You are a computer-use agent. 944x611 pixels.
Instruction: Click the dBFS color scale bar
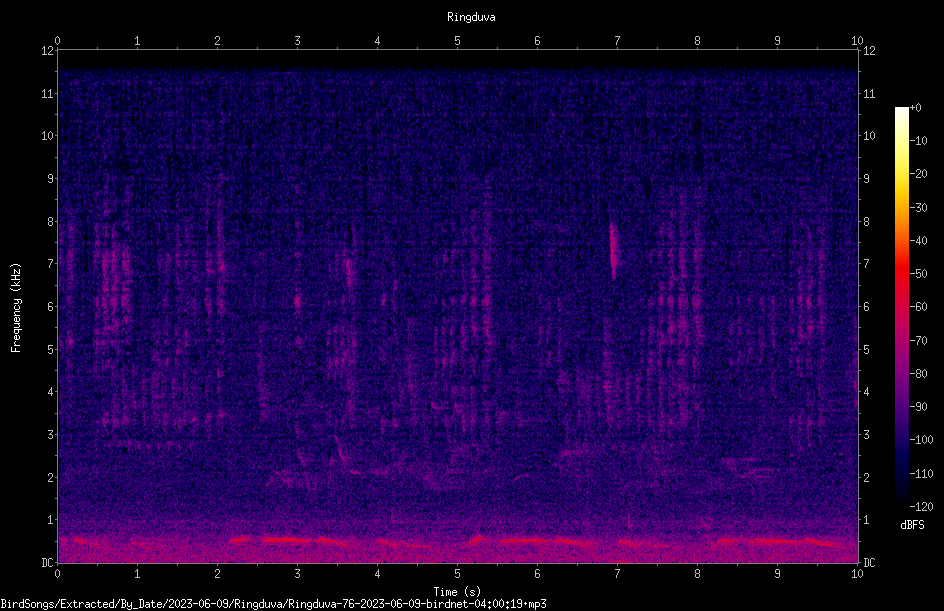(901, 306)
